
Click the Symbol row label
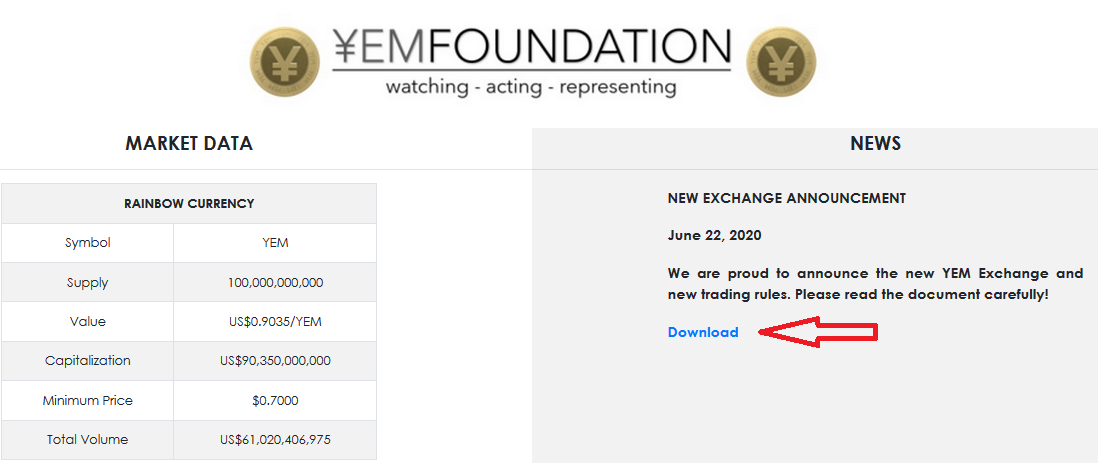[88, 242]
